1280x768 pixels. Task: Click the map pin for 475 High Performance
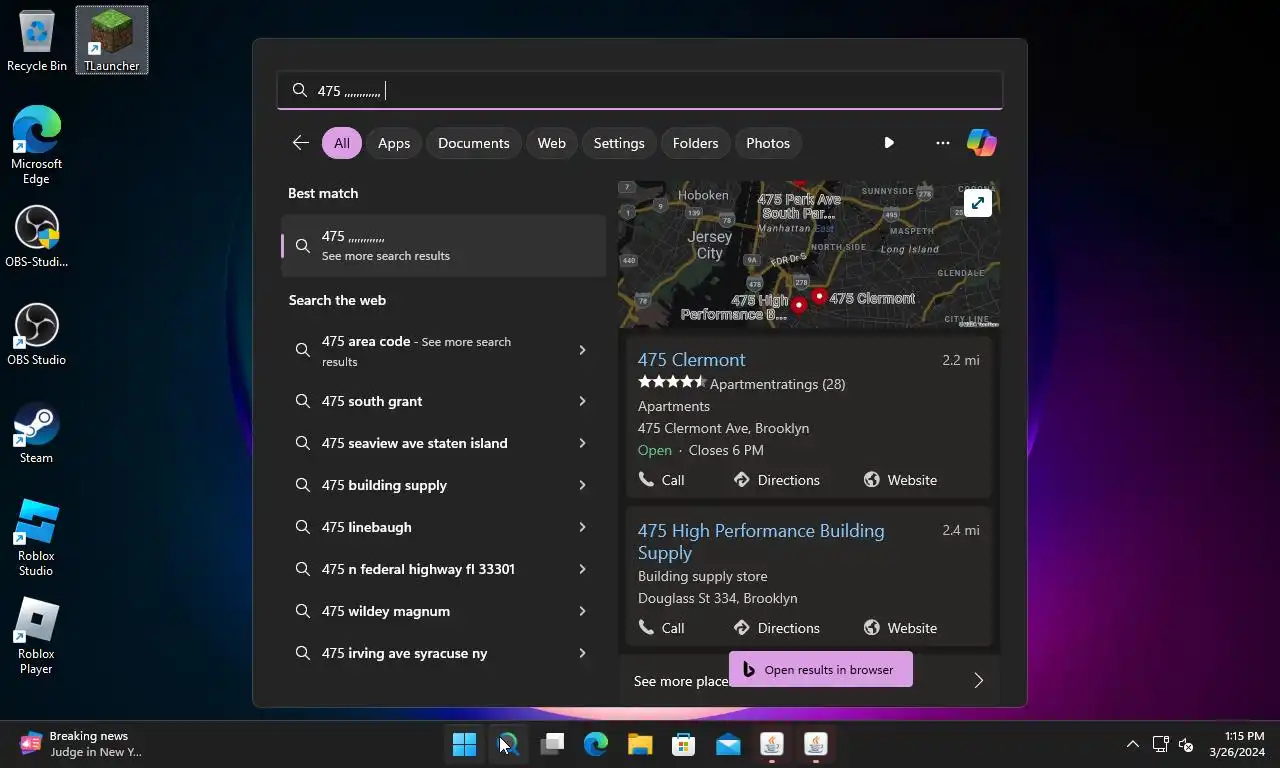tap(798, 304)
